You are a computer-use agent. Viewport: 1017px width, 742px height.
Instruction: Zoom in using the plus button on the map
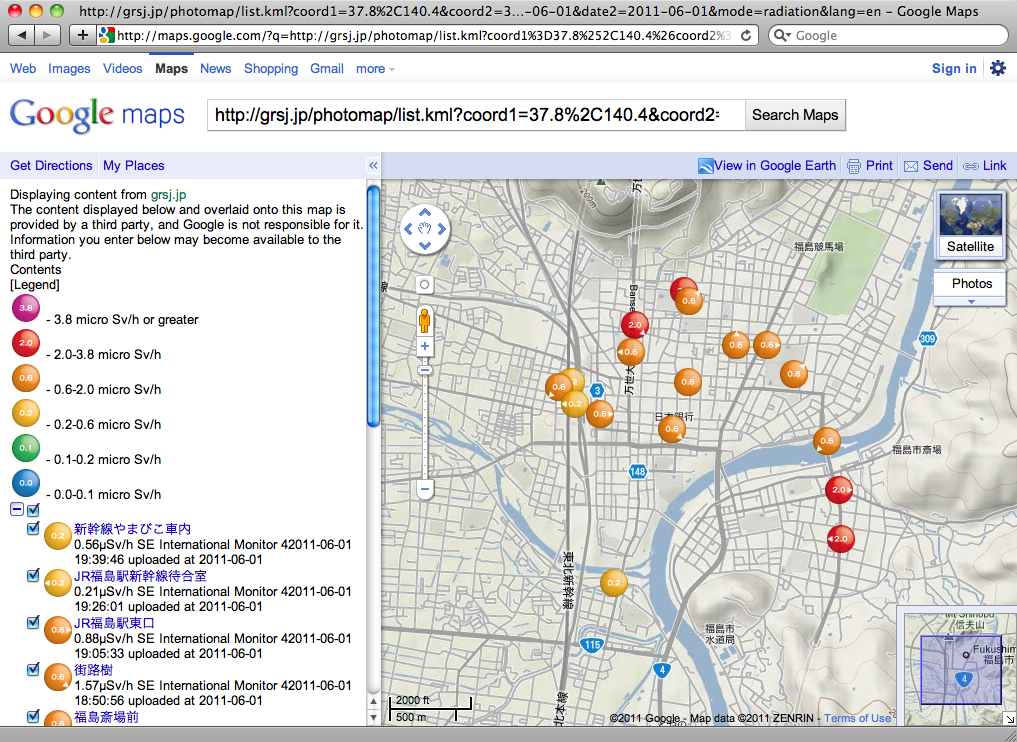point(424,344)
